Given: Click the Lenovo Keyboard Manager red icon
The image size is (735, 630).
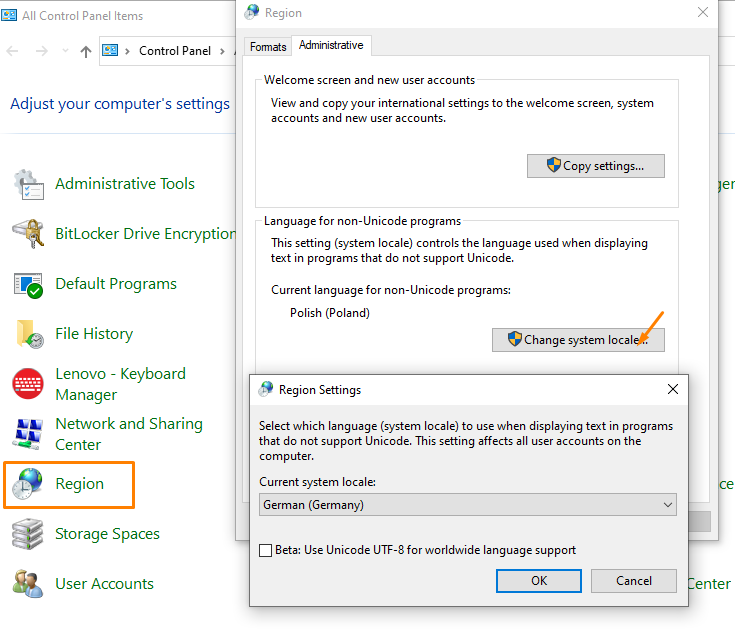Looking at the screenshot, I should (28, 384).
